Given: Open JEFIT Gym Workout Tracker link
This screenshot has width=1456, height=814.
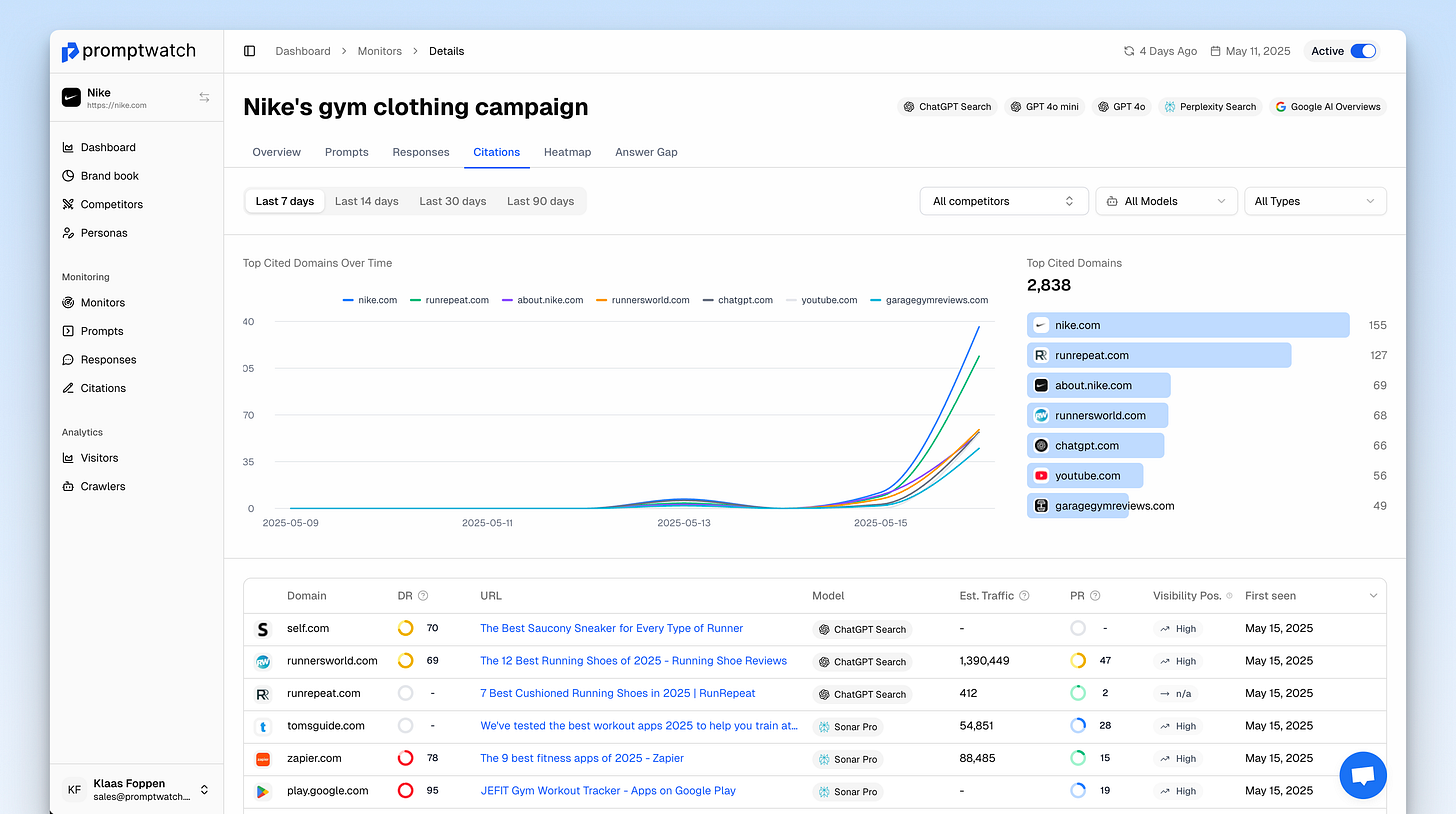Looking at the screenshot, I should click(x=608, y=790).
